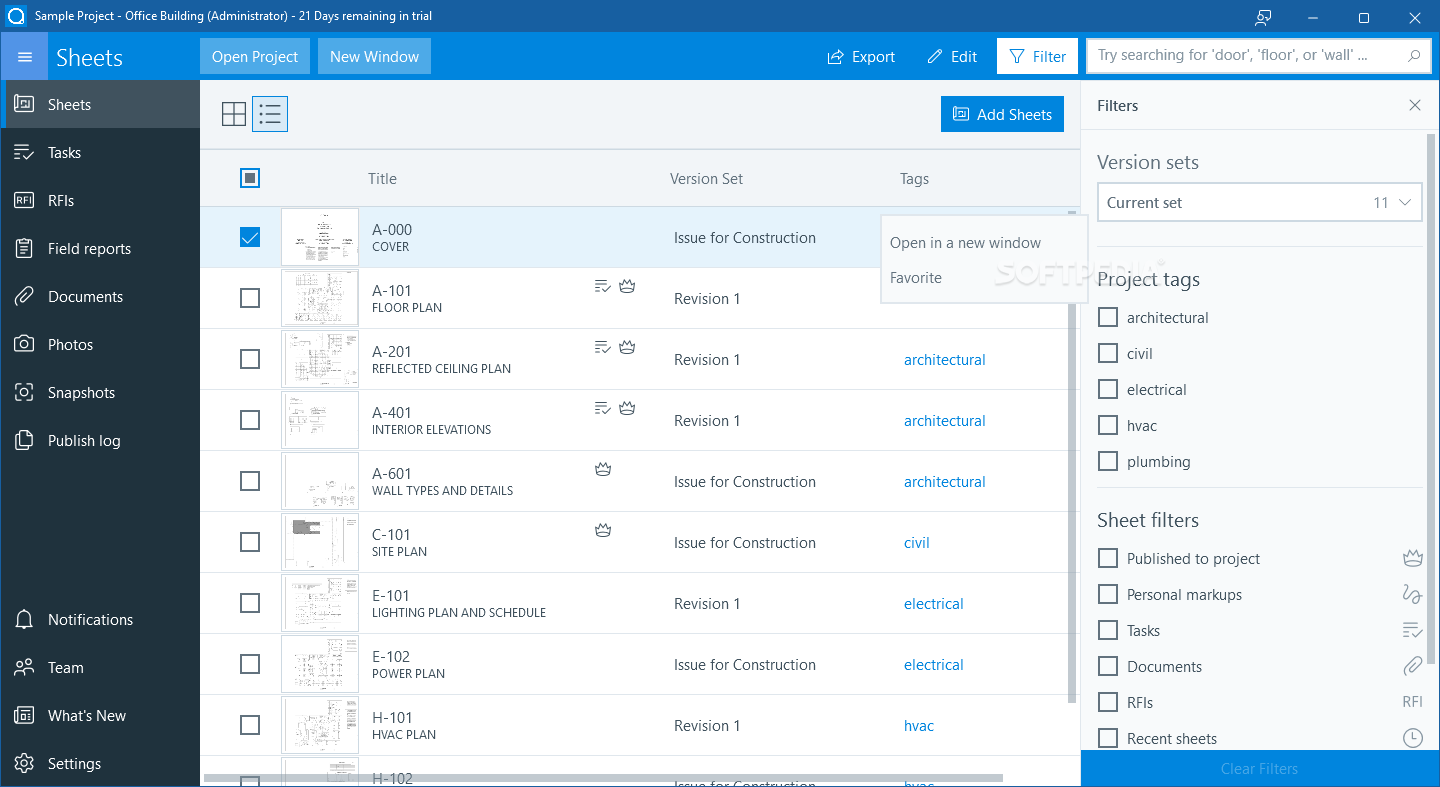Open the electrical tag link on E-101
This screenshot has width=1440, height=787.
[933, 603]
